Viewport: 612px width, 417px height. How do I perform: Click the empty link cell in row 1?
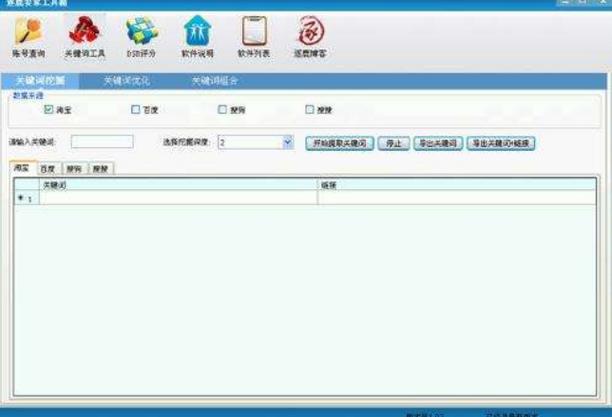click(457, 198)
